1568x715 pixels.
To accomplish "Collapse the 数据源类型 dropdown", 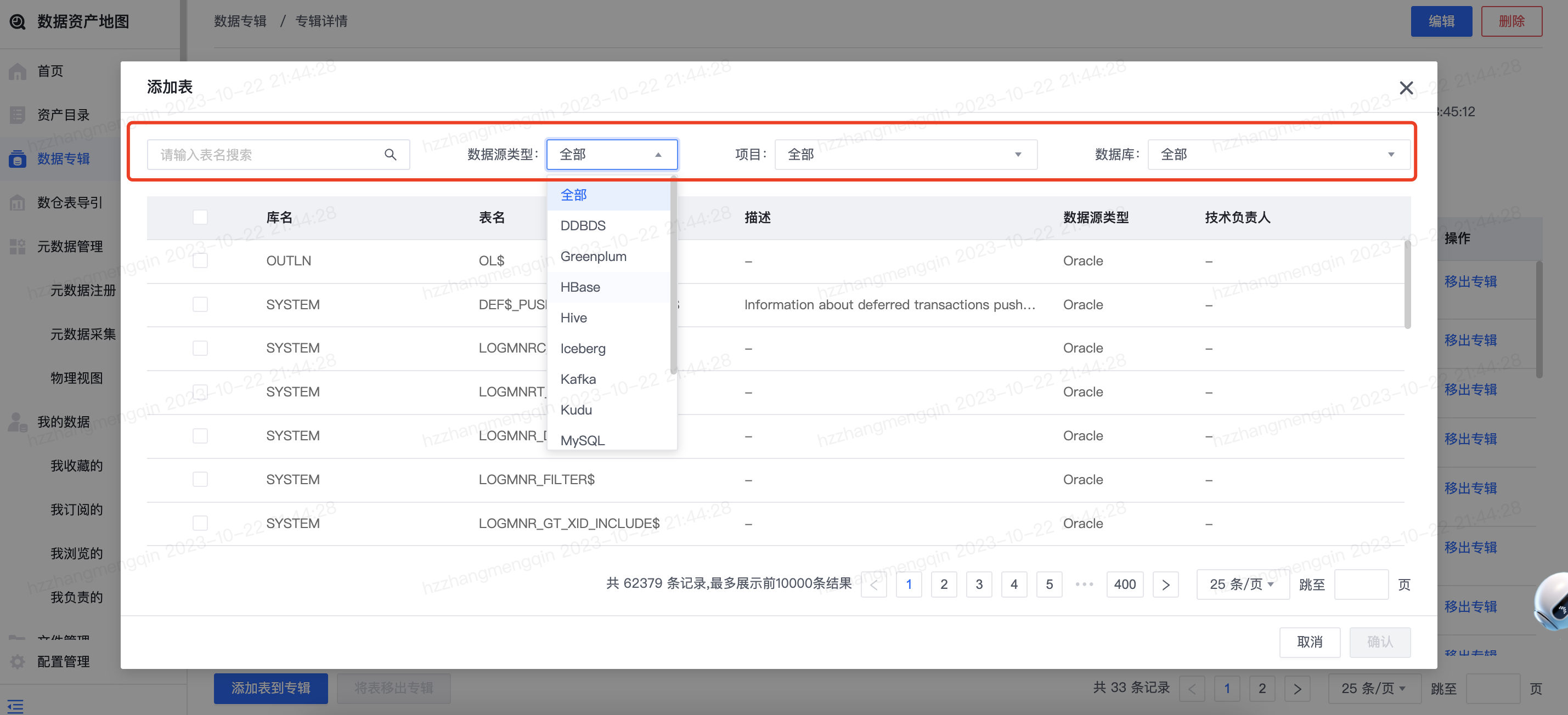I will [x=612, y=155].
